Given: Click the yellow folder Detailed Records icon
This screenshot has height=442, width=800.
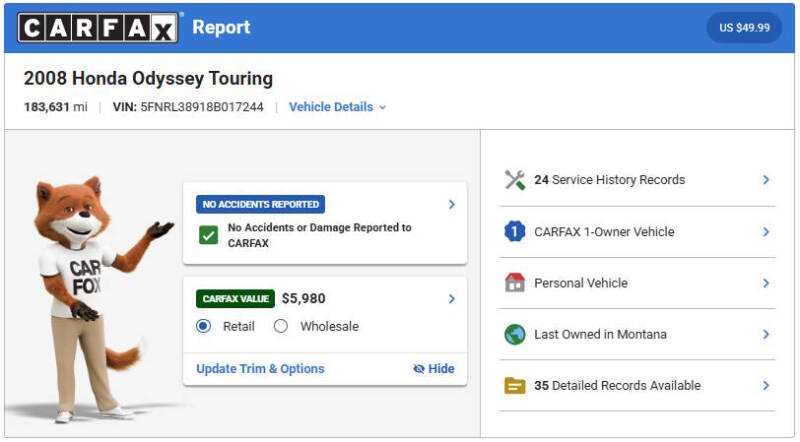Looking at the screenshot, I should 515,386.
